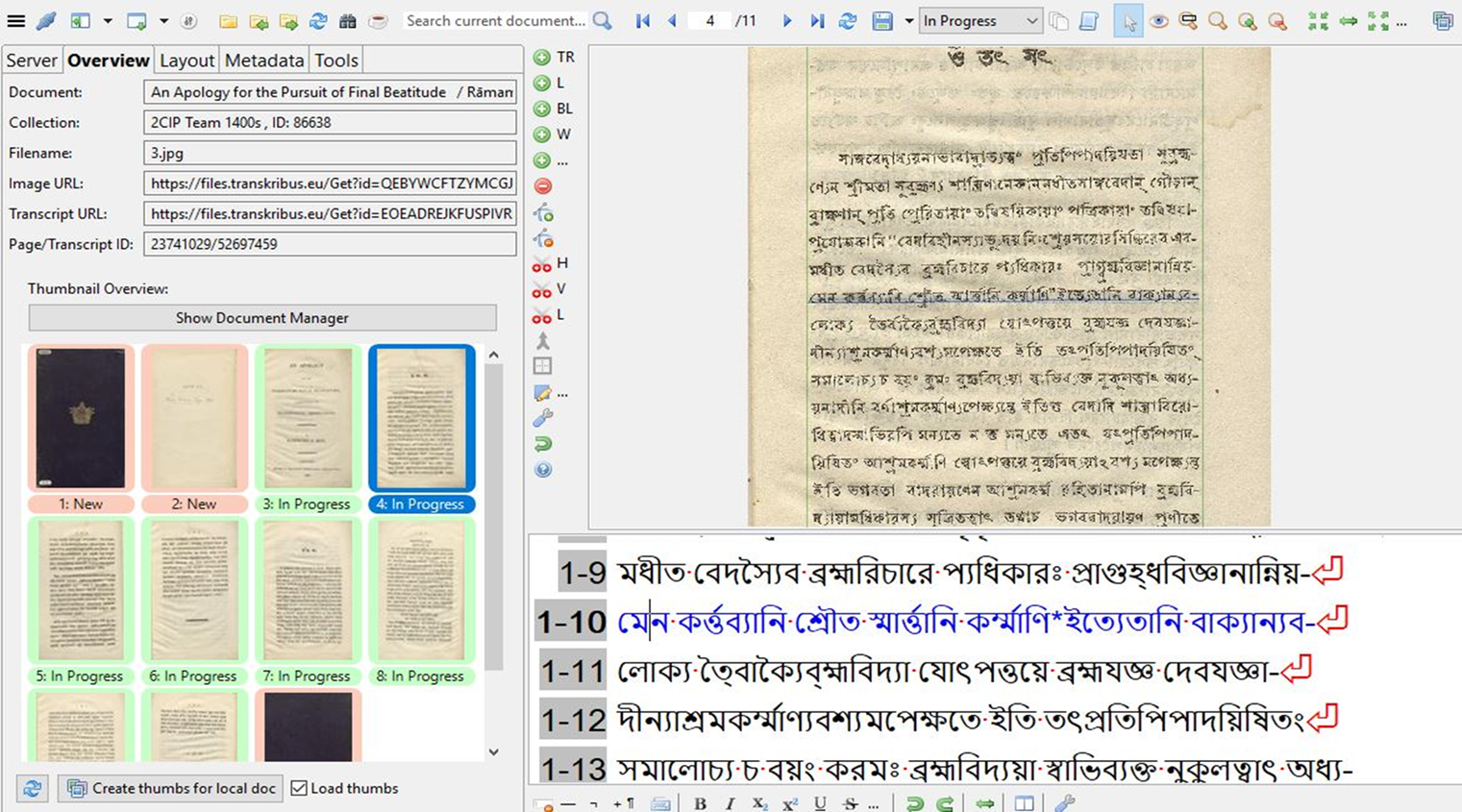Select the arrow pointer selection tool
The height and width of the screenshot is (812, 1462).
[x=1128, y=20]
